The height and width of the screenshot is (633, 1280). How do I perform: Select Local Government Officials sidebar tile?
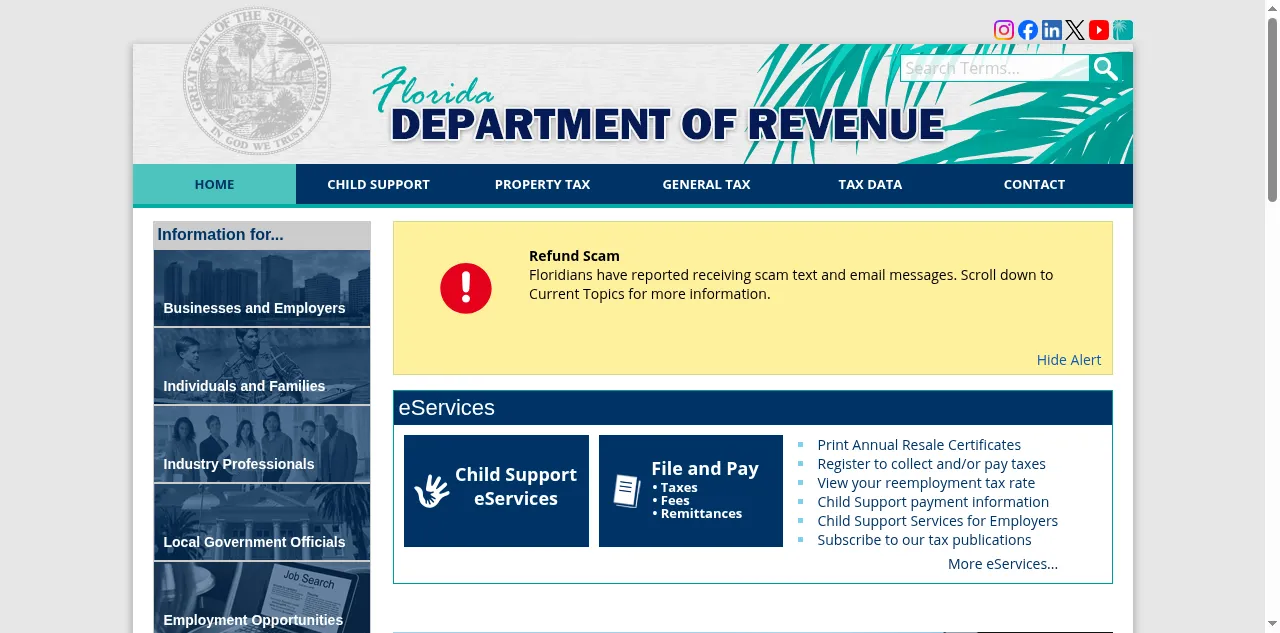click(262, 522)
